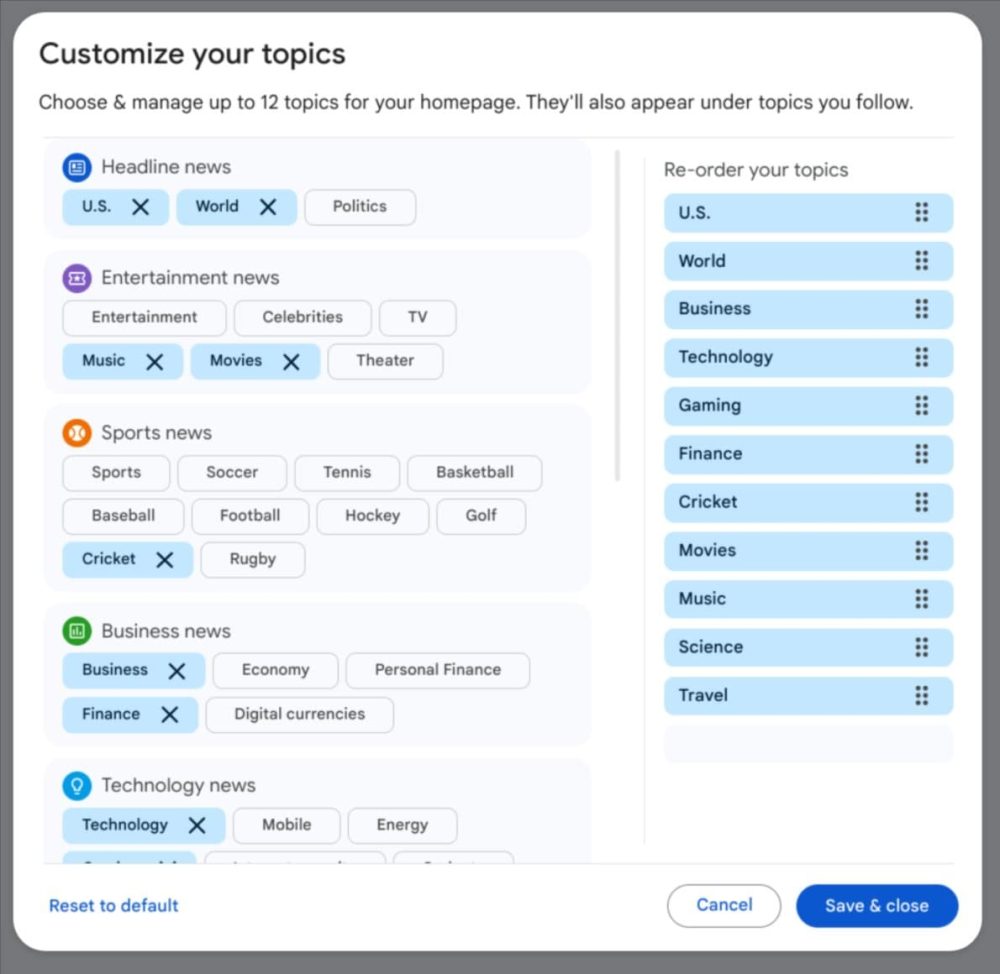The image size is (1000, 974).
Task: Enable the Politics topic chip
Action: (x=359, y=207)
